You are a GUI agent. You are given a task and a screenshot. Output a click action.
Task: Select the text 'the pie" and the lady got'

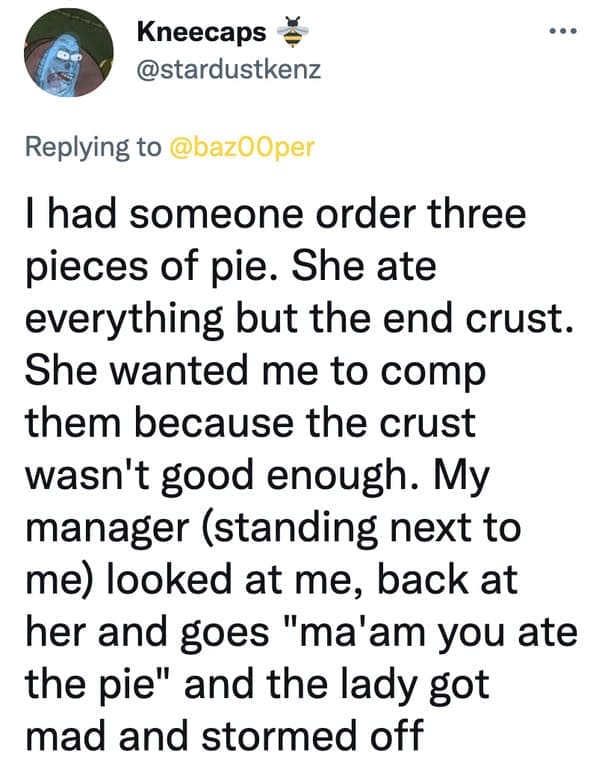[x=257, y=686]
